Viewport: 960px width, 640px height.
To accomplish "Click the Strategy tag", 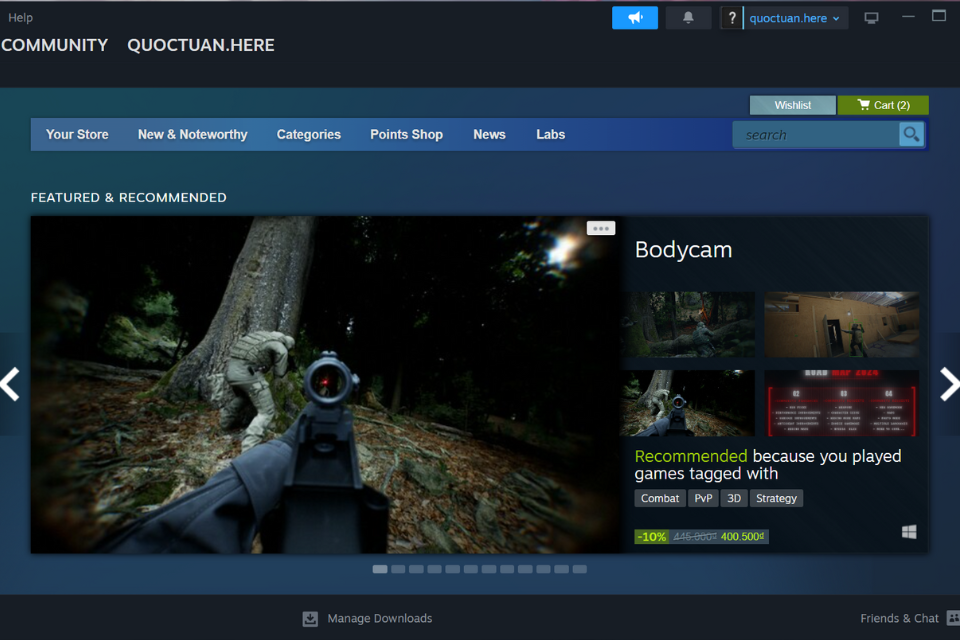I will 776,498.
